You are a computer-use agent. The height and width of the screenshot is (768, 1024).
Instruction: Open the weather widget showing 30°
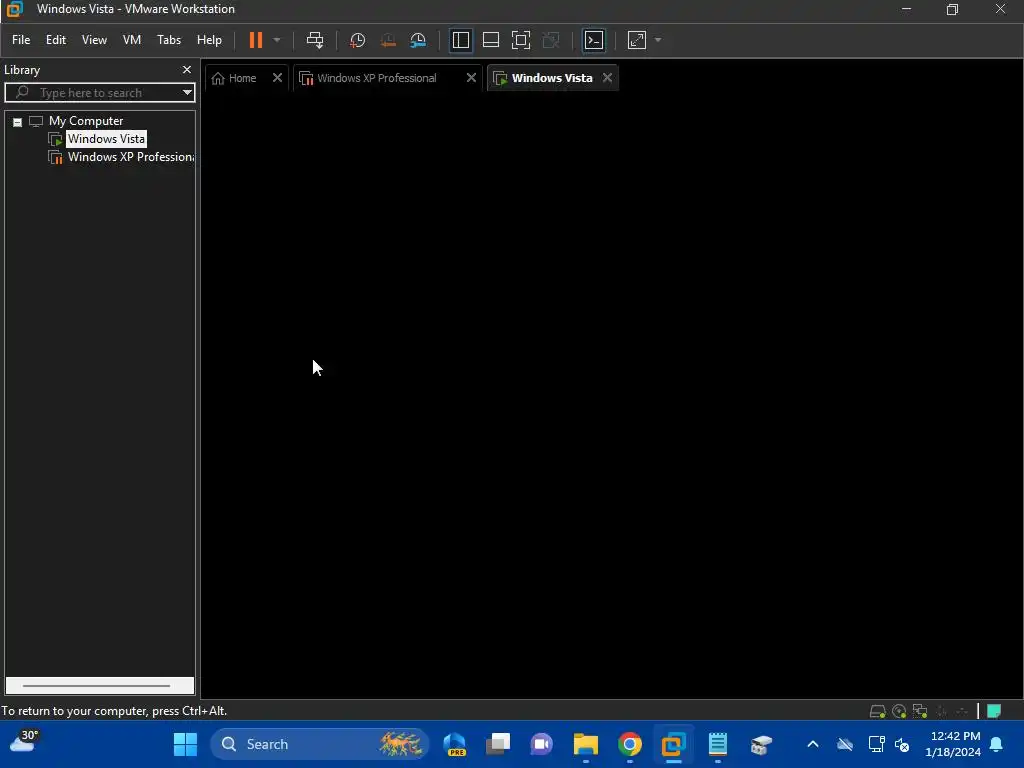[24, 743]
